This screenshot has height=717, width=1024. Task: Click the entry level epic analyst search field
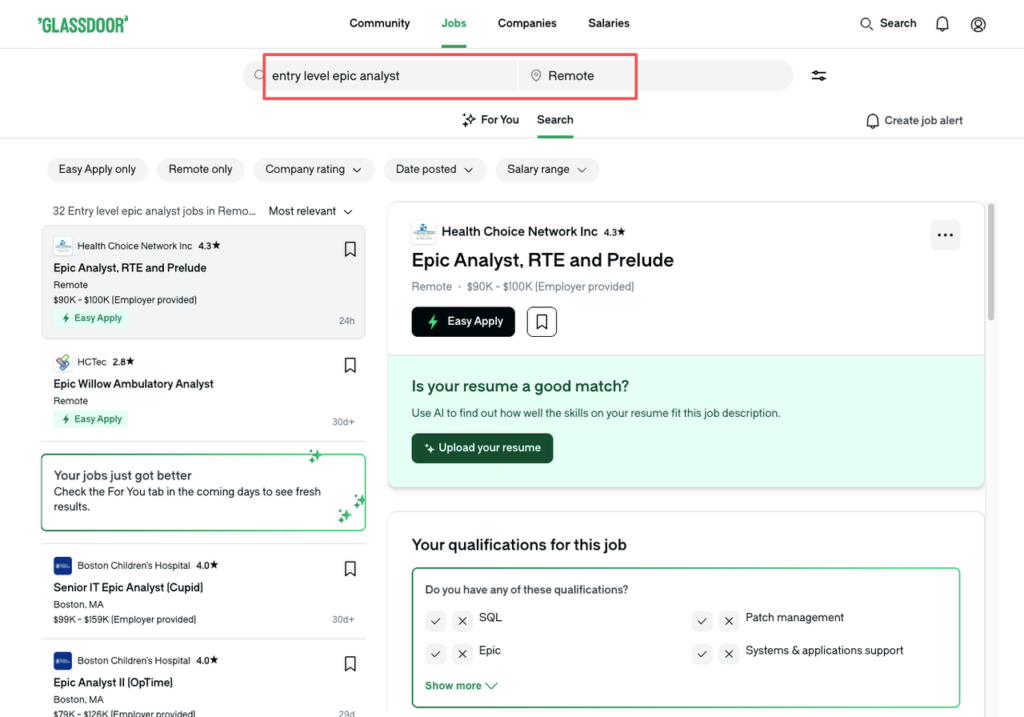click(390, 75)
